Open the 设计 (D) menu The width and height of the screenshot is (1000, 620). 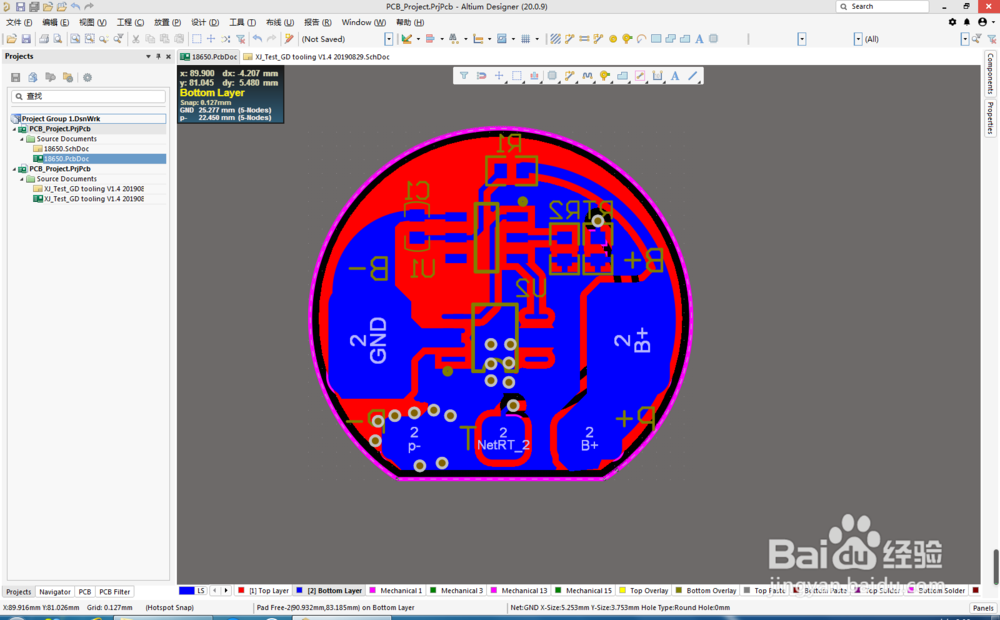[205, 22]
